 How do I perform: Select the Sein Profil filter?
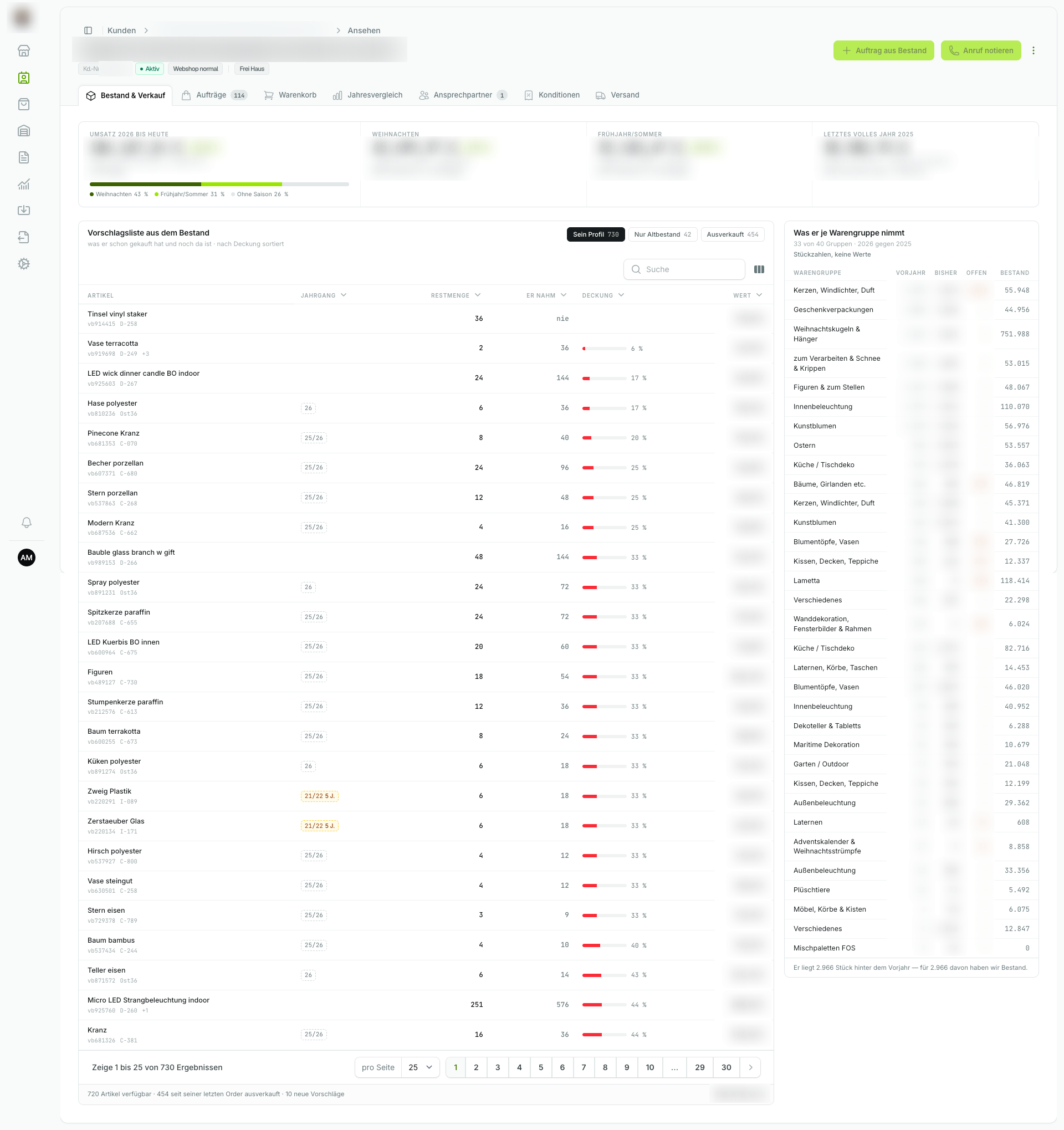596,234
